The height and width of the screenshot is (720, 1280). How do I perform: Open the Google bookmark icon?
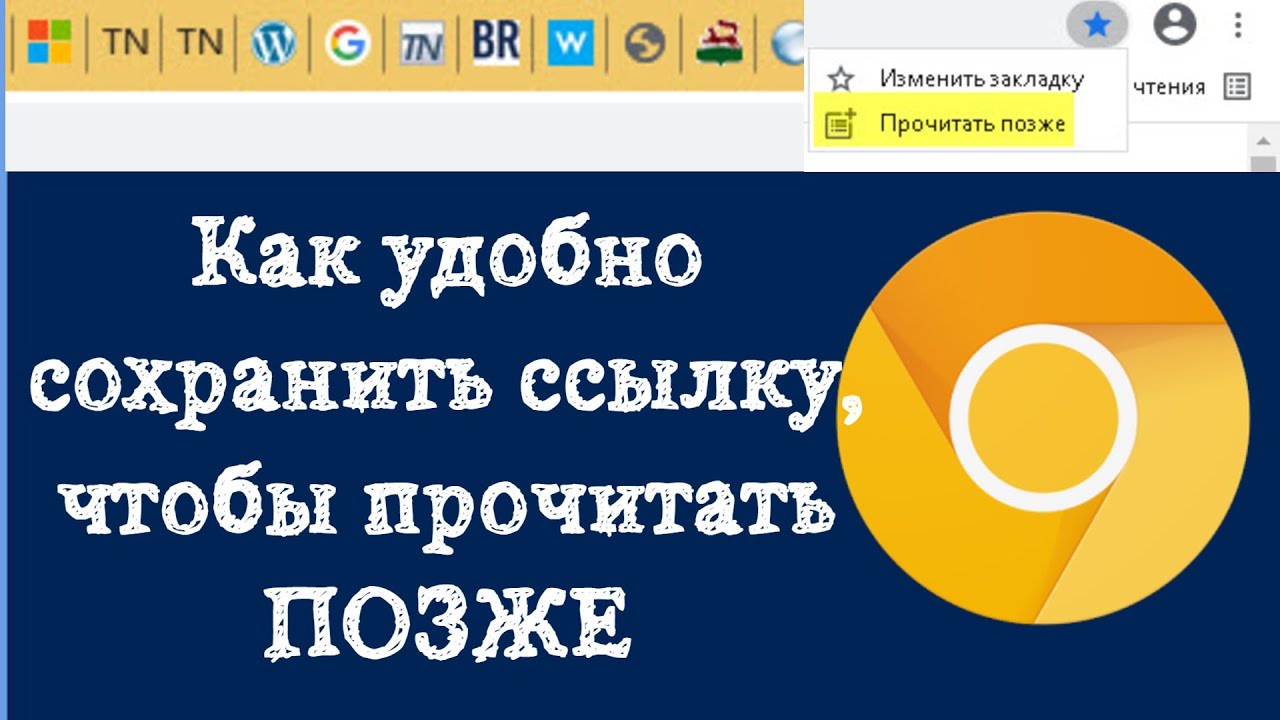[347, 43]
